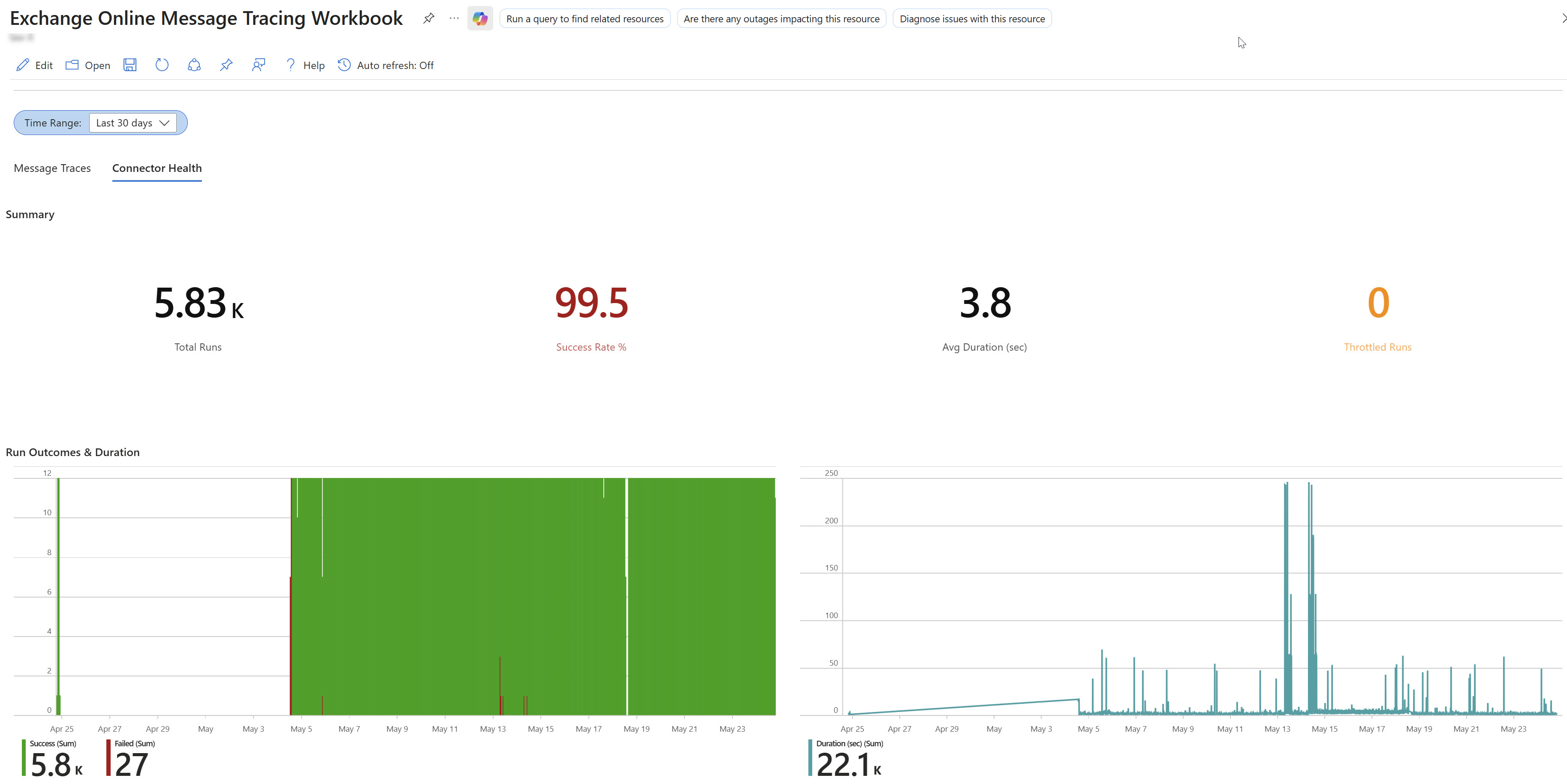Click the 'Time Range:' parameter label

[53, 123]
